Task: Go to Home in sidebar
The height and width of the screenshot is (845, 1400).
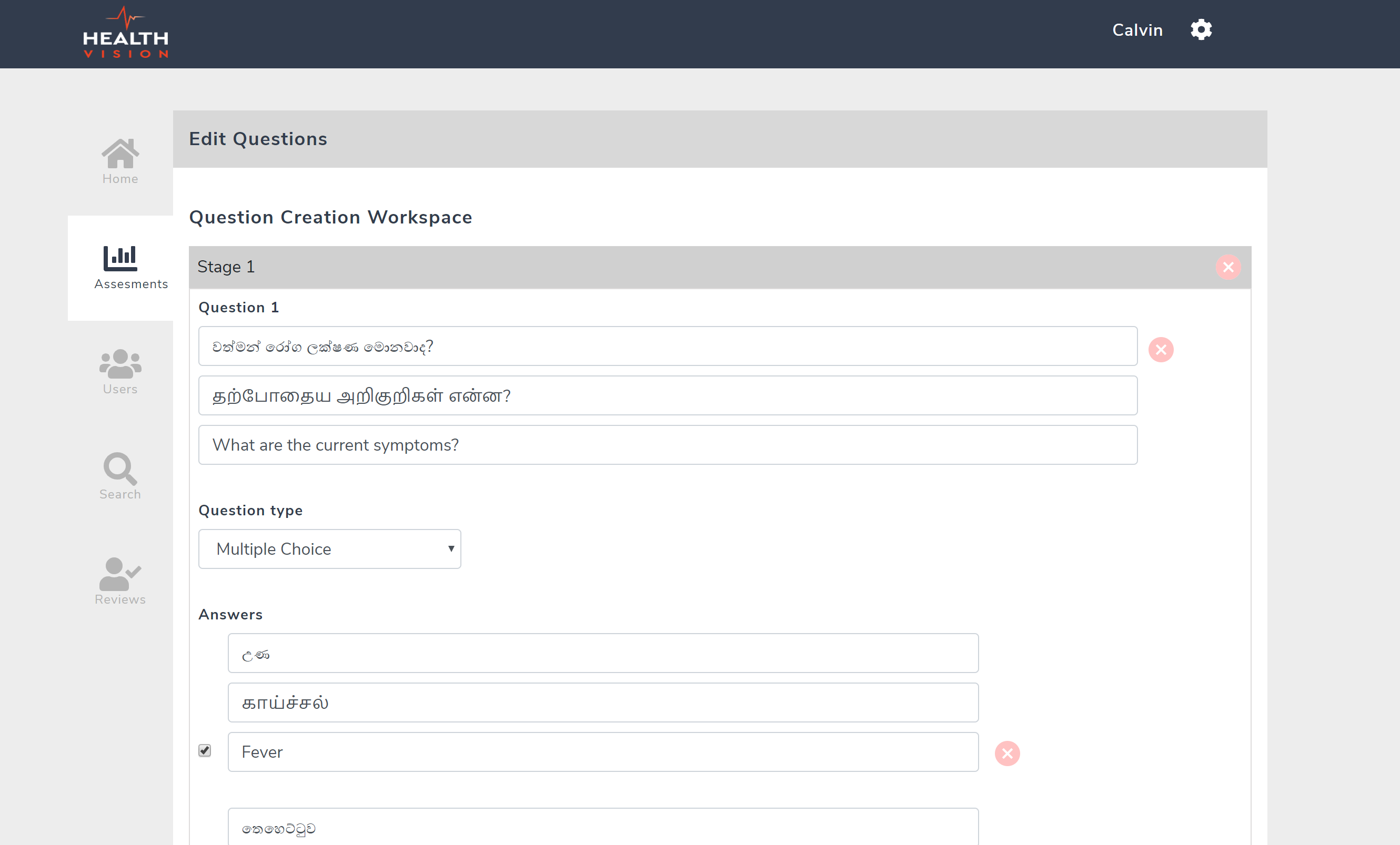Action: [x=120, y=162]
